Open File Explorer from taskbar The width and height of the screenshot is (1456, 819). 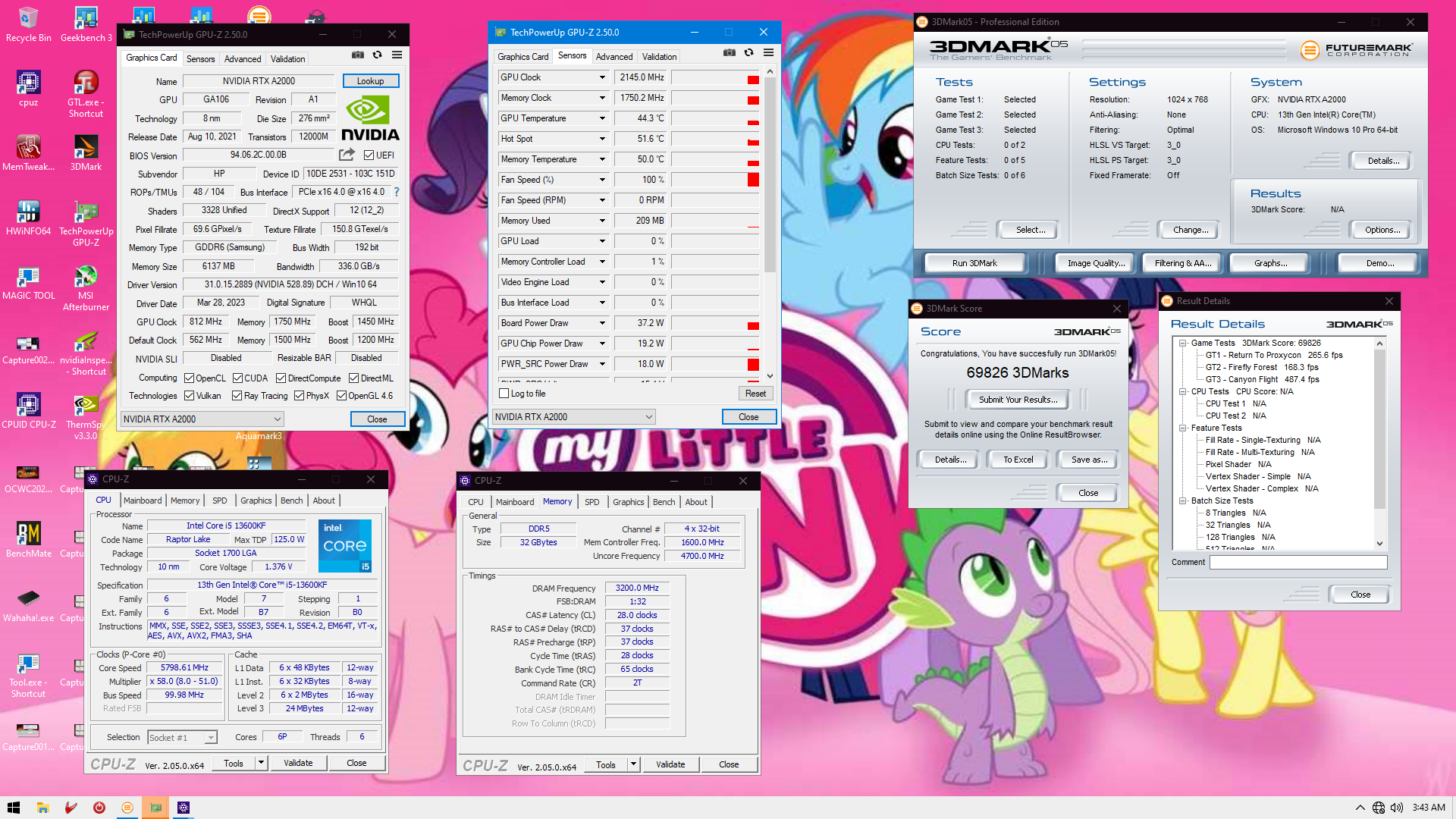(x=42, y=808)
